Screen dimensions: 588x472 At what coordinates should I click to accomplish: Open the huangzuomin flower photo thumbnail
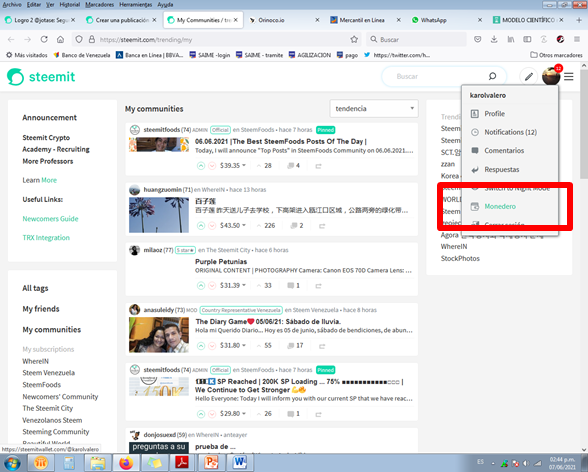point(159,215)
